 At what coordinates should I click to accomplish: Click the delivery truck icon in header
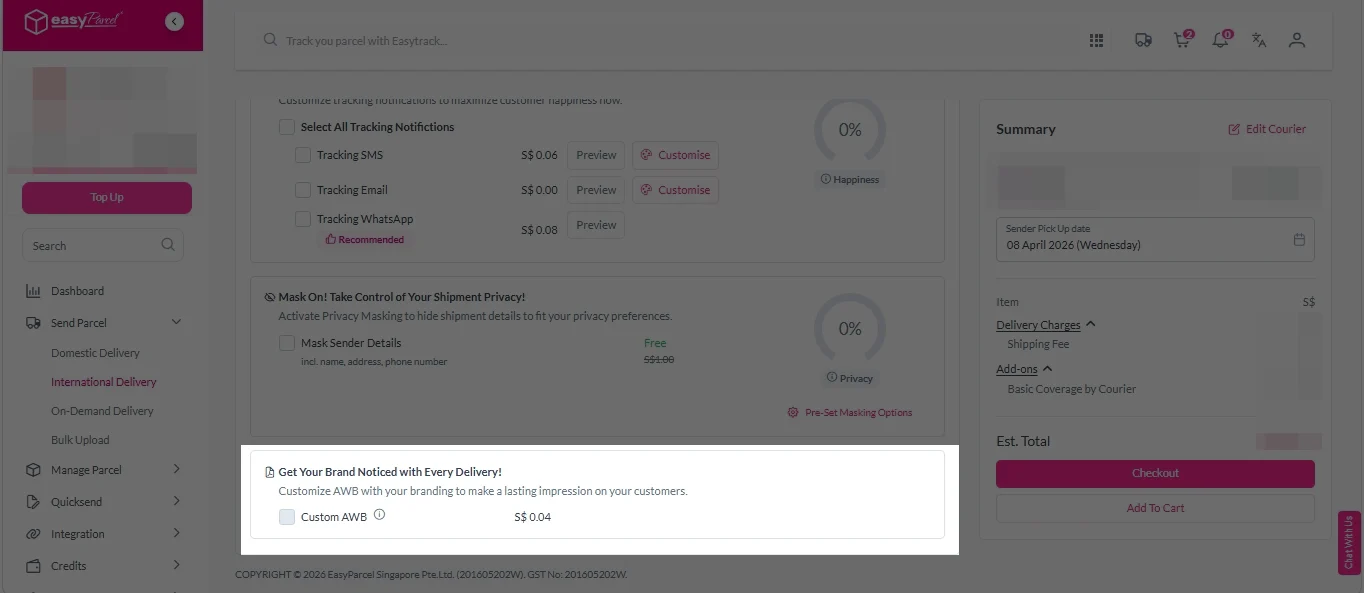pyautogui.click(x=1142, y=40)
